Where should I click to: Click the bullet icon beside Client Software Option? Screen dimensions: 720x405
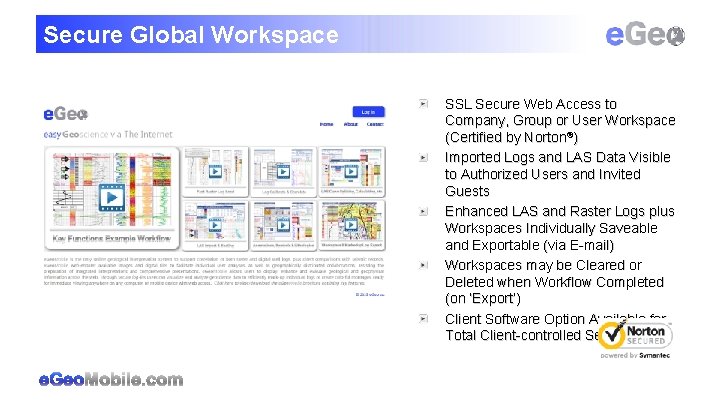click(x=423, y=318)
